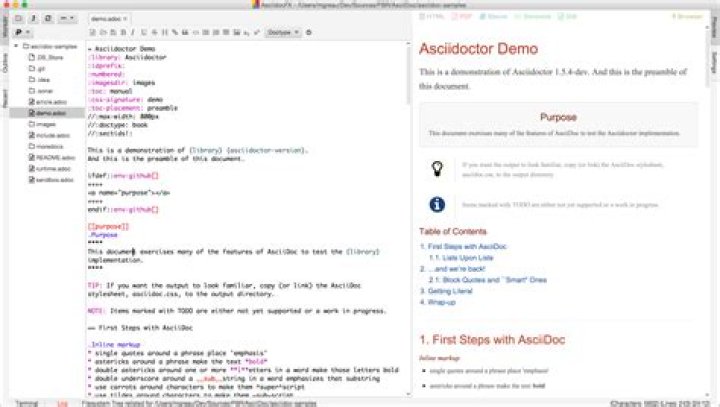720x407 pixels.
Task: Open the Doctype dropdown
Action: tap(283, 33)
